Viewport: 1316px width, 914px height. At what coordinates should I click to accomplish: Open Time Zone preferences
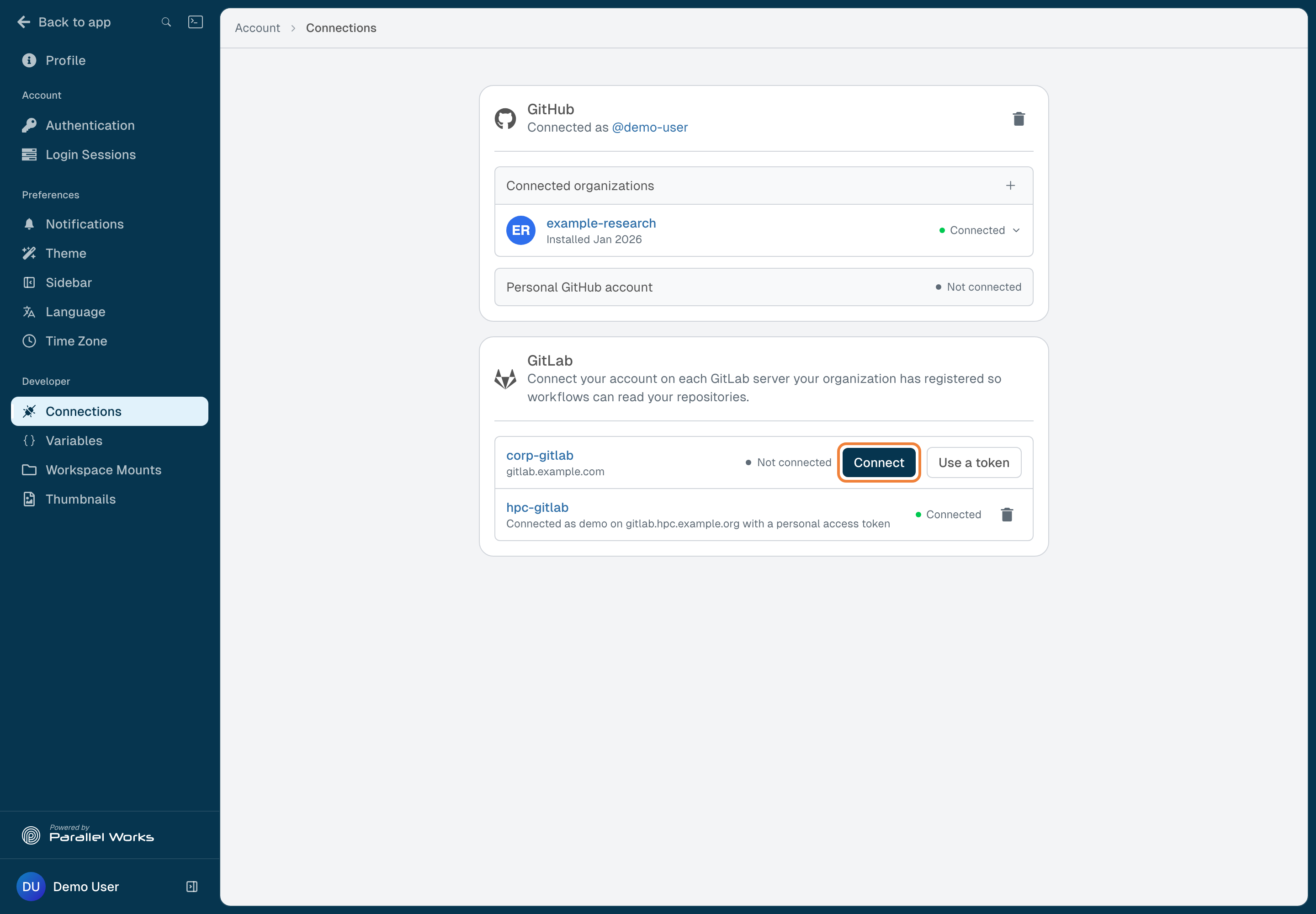(109, 341)
